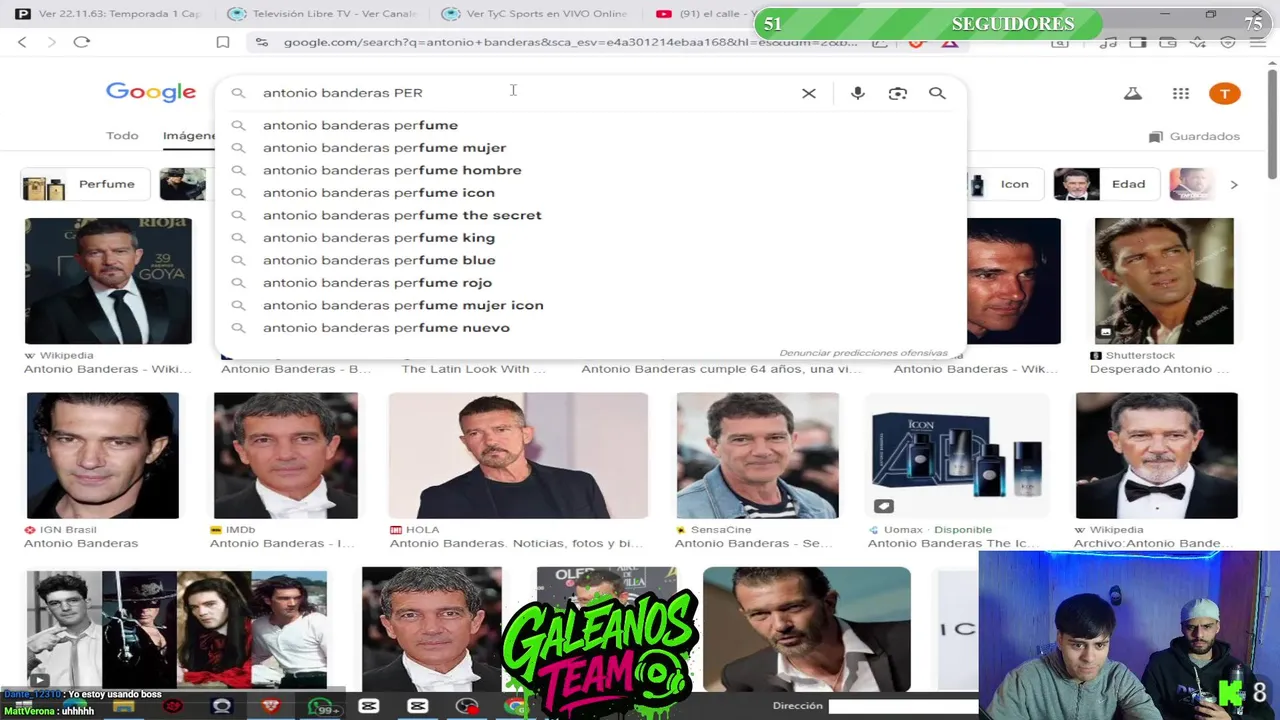Viewport: 1280px width, 720px height.
Task: Click the Brave Rewards triangle icon
Action: click(949, 42)
